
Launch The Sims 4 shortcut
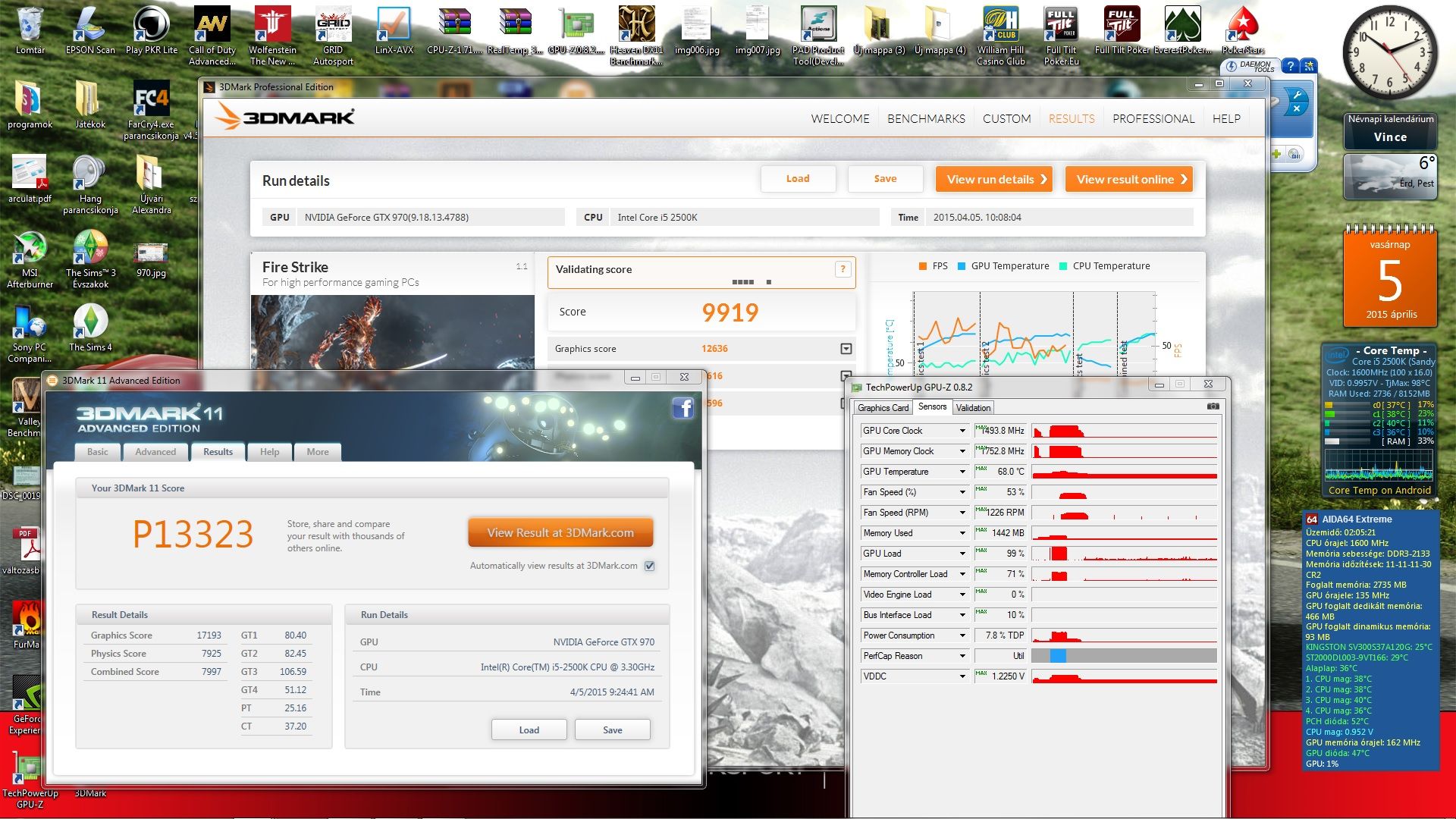90,328
